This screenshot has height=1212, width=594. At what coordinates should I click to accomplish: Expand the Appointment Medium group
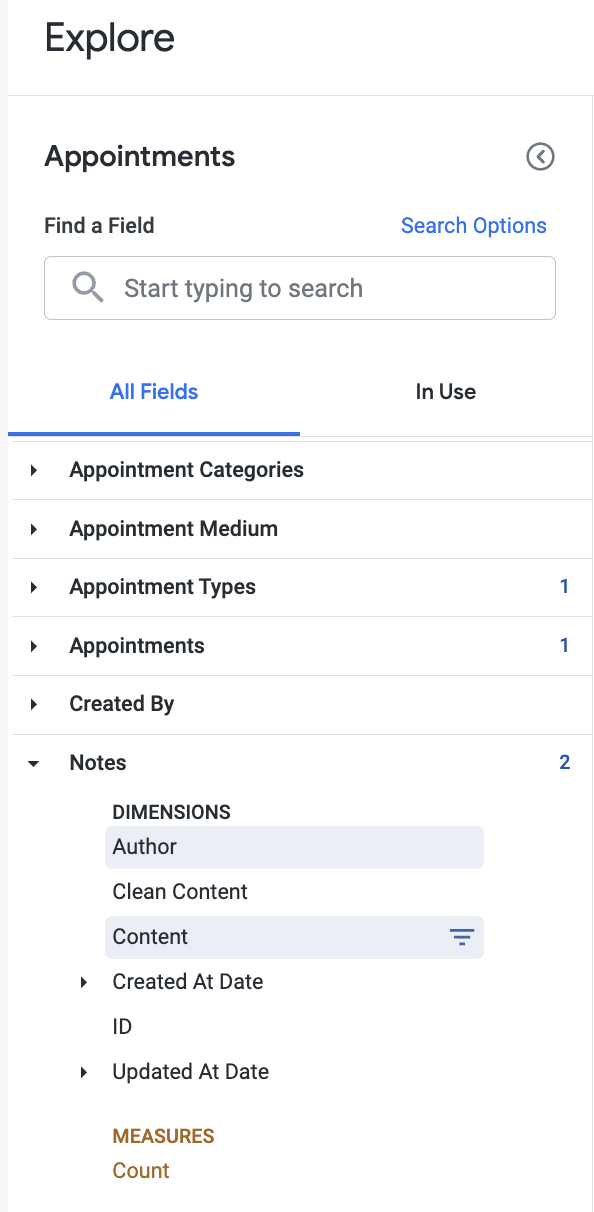coord(34,529)
